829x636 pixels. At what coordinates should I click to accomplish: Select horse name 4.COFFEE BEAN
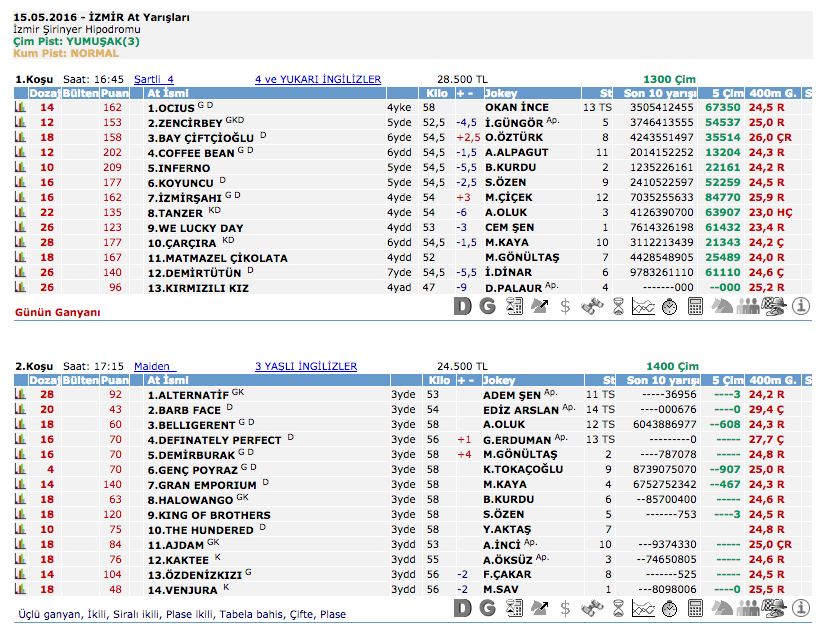click(191, 153)
